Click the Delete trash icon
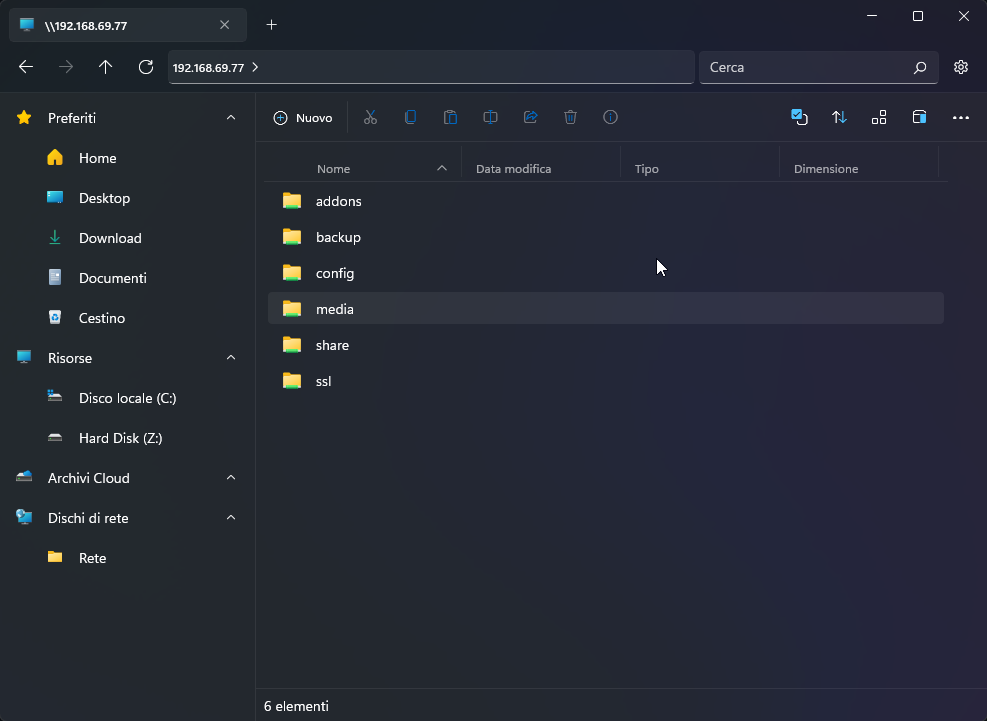This screenshot has height=721, width=987. (570, 117)
